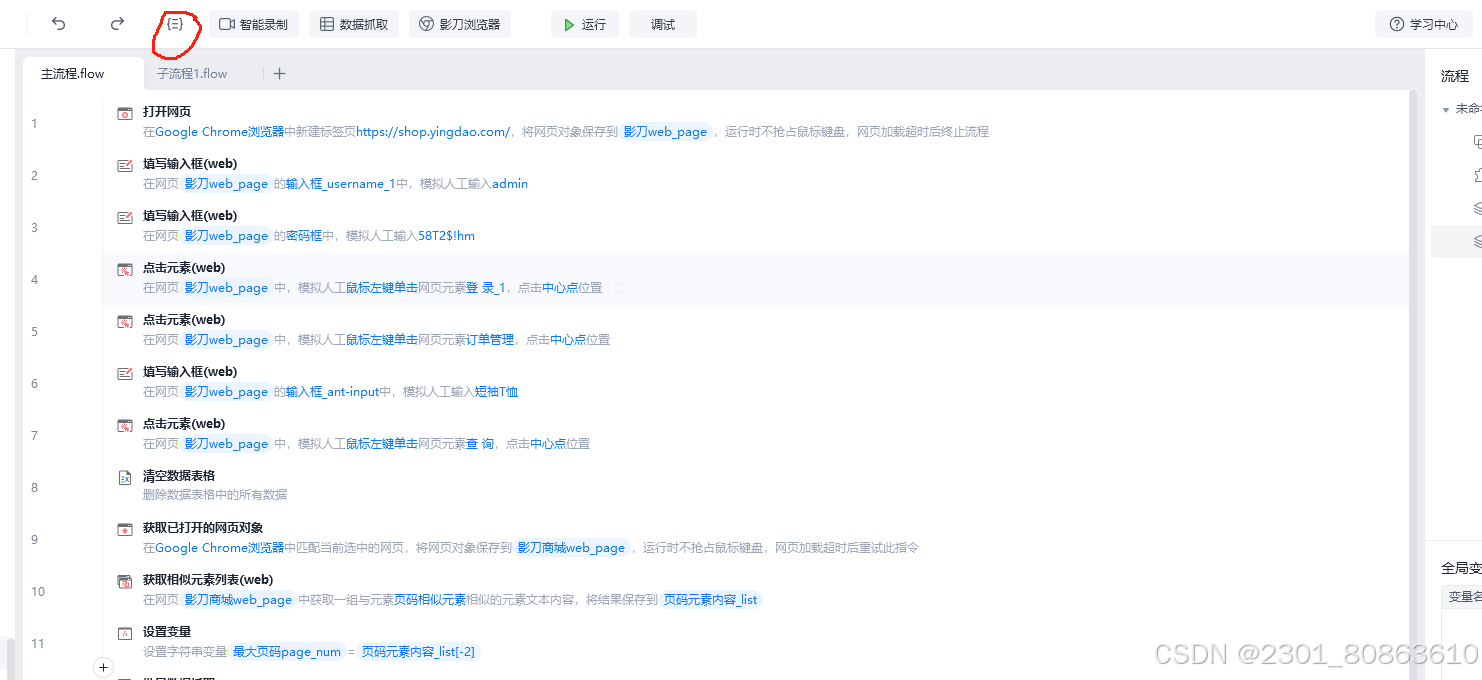Image resolution: width=1482 pixels, height=680 pixels.
Task: Click the redo arrow in the toolbar
Action: 117,24
